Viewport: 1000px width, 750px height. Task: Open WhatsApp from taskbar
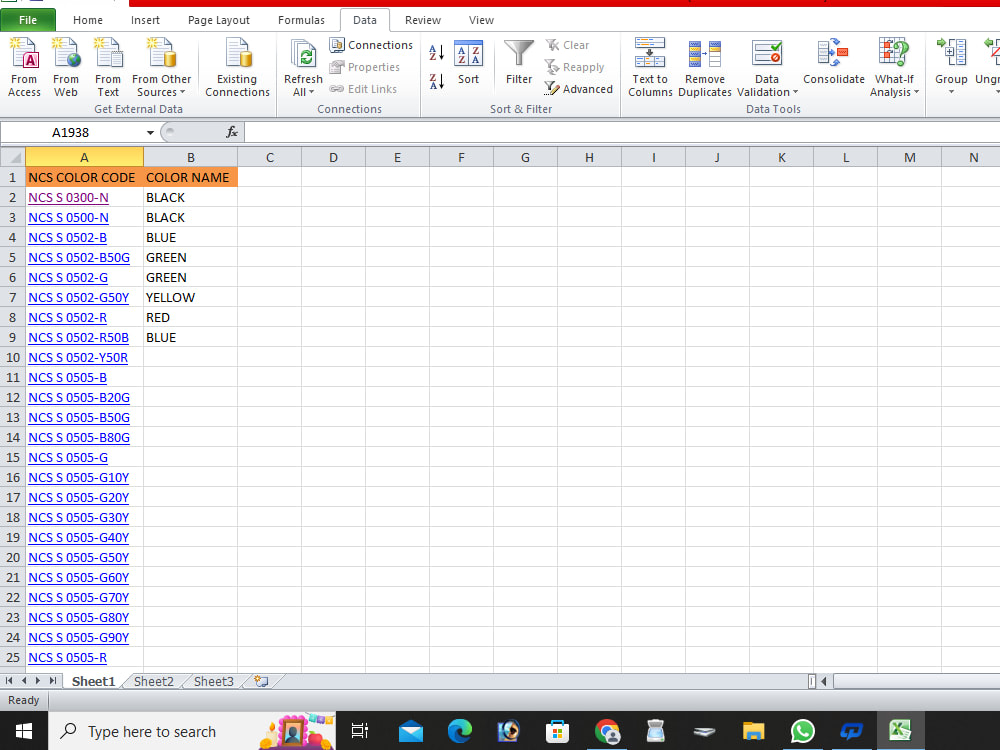click(x=802, y=731)
